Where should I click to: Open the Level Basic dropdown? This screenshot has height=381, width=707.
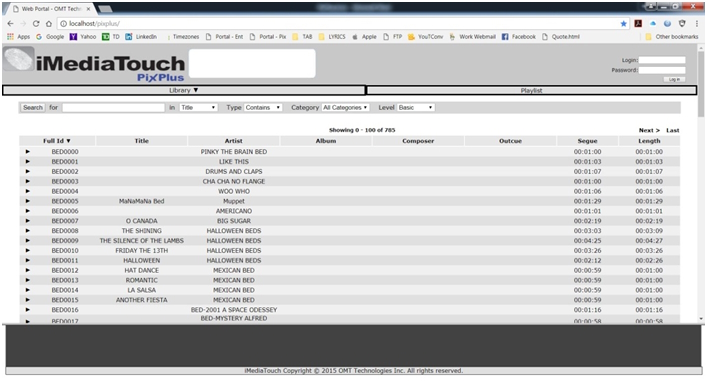[x=416, y=107]
